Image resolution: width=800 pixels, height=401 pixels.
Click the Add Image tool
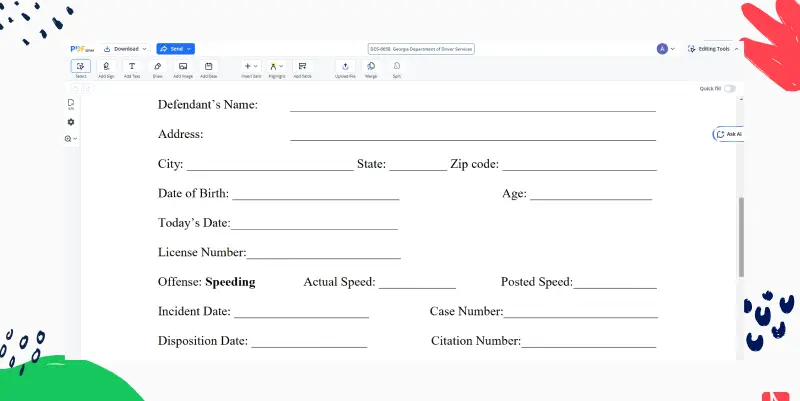pyautogui.click(x=183, y=66)
